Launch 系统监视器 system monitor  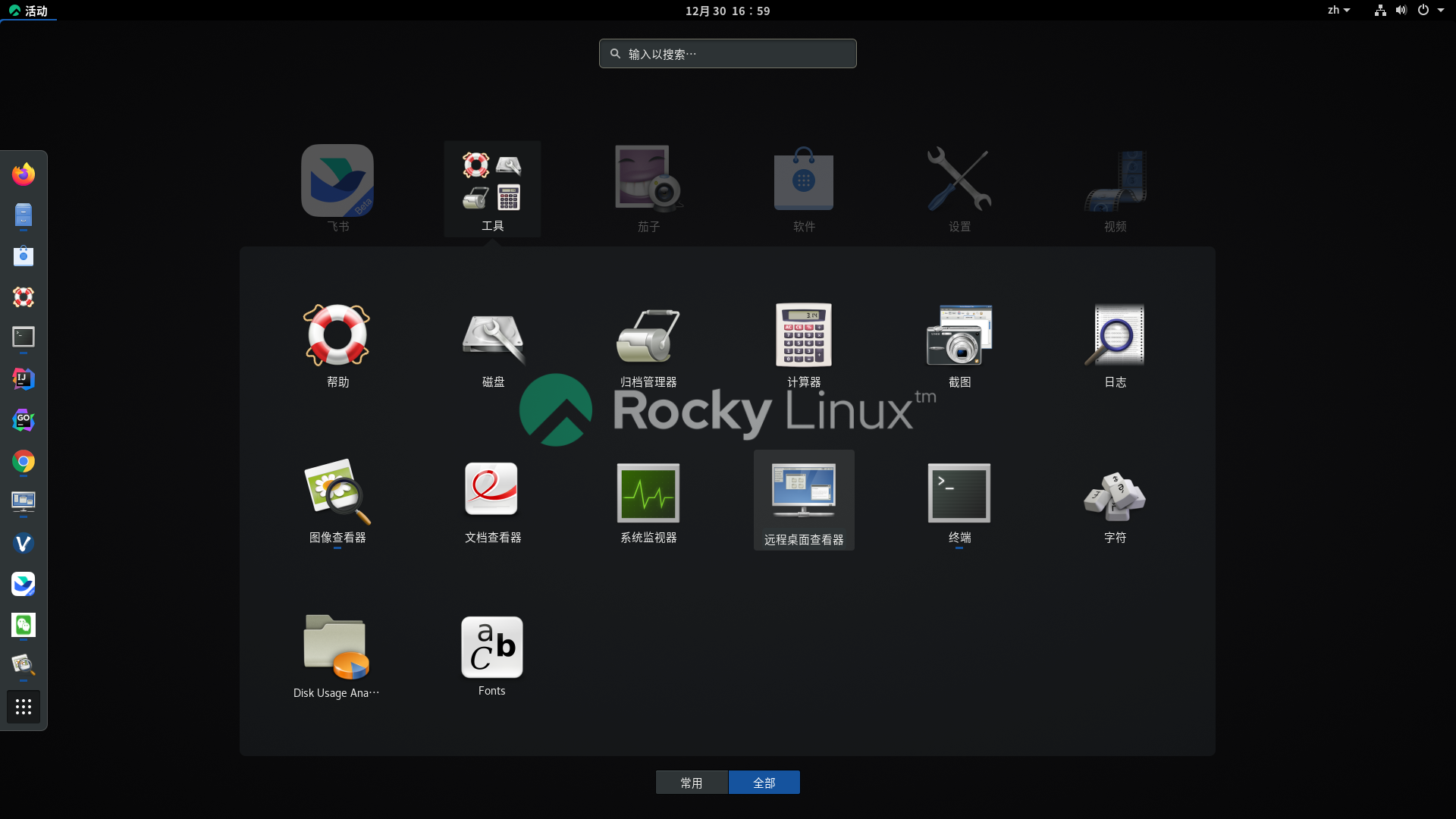(x=648, y=500)
